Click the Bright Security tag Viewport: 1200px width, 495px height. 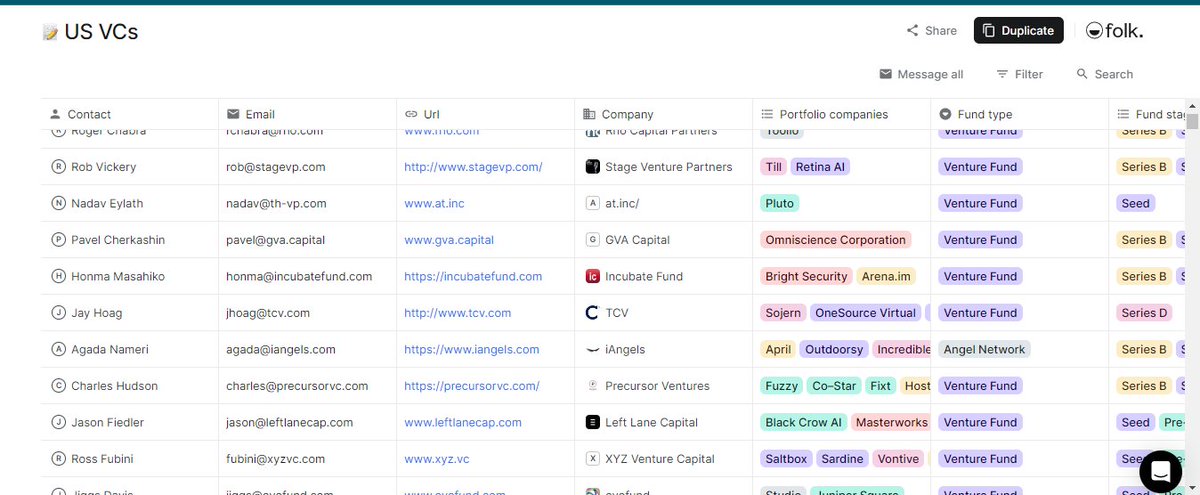click(x=806, y=276)
